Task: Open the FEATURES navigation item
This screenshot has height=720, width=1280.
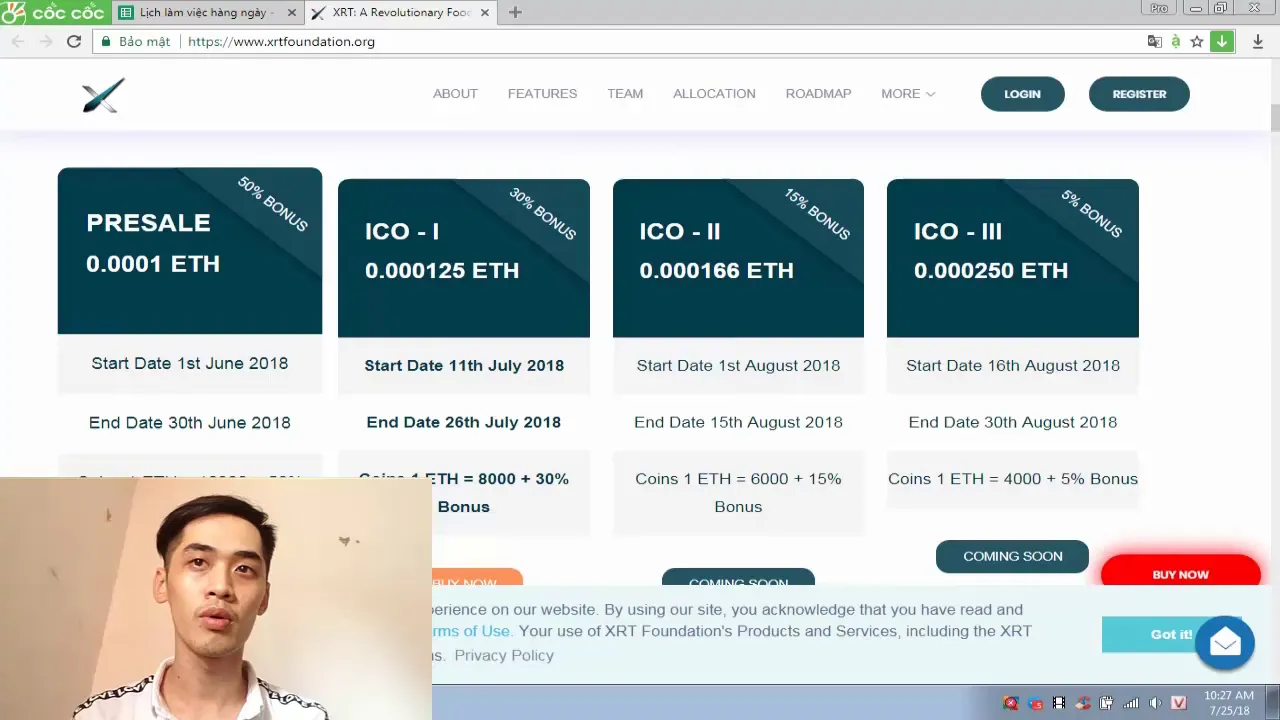Action: coord(542,94)
